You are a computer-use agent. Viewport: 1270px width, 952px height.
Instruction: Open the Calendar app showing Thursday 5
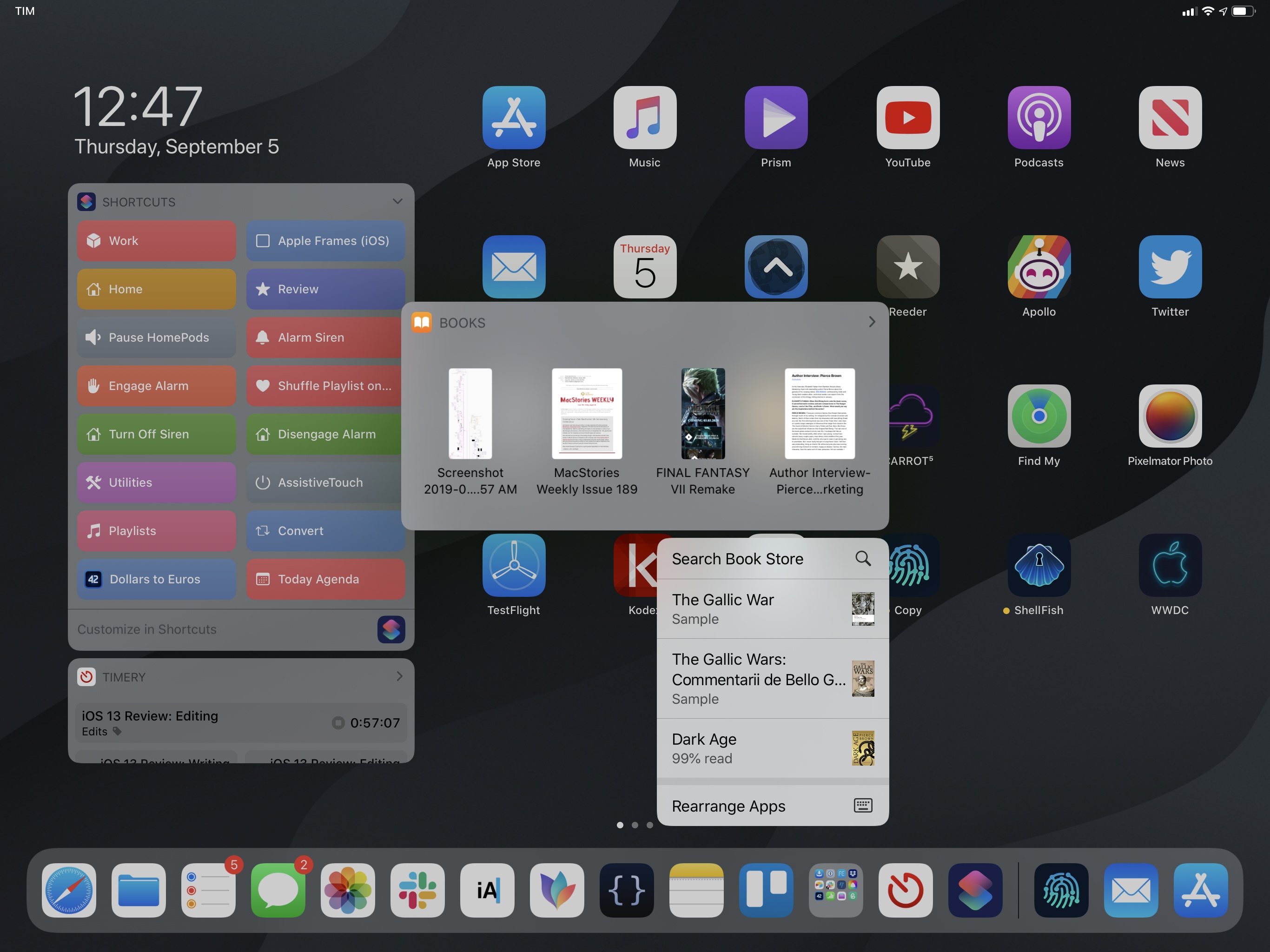point(645,266)
